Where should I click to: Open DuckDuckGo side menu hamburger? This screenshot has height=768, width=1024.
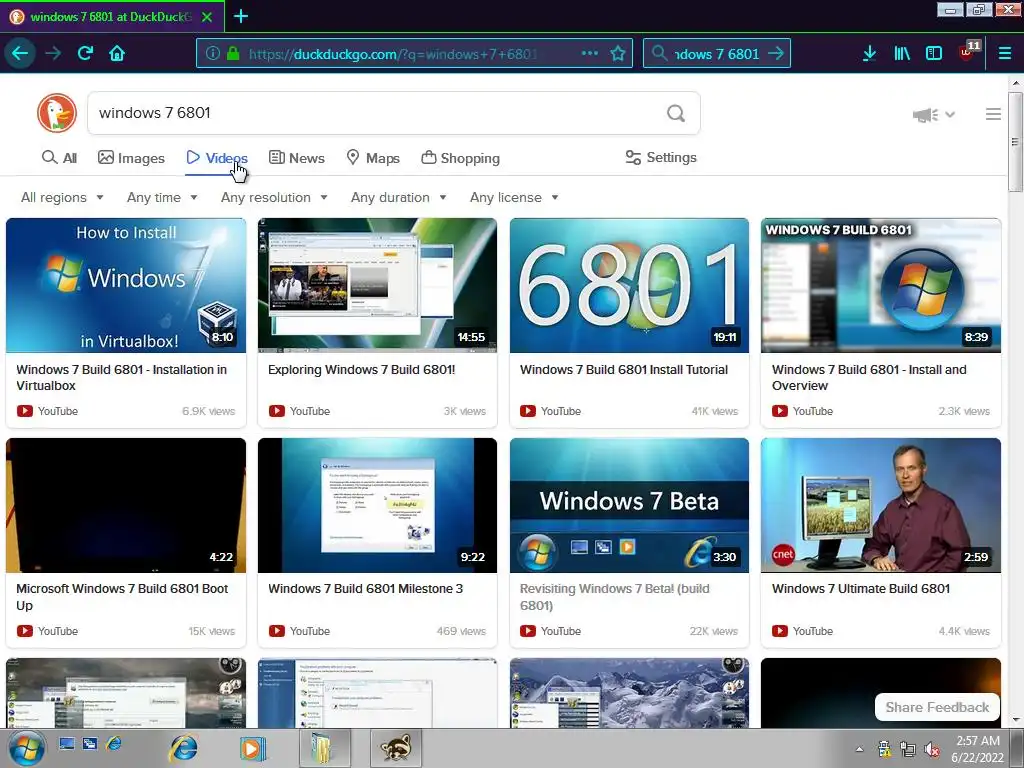click(x=993, y=114)
